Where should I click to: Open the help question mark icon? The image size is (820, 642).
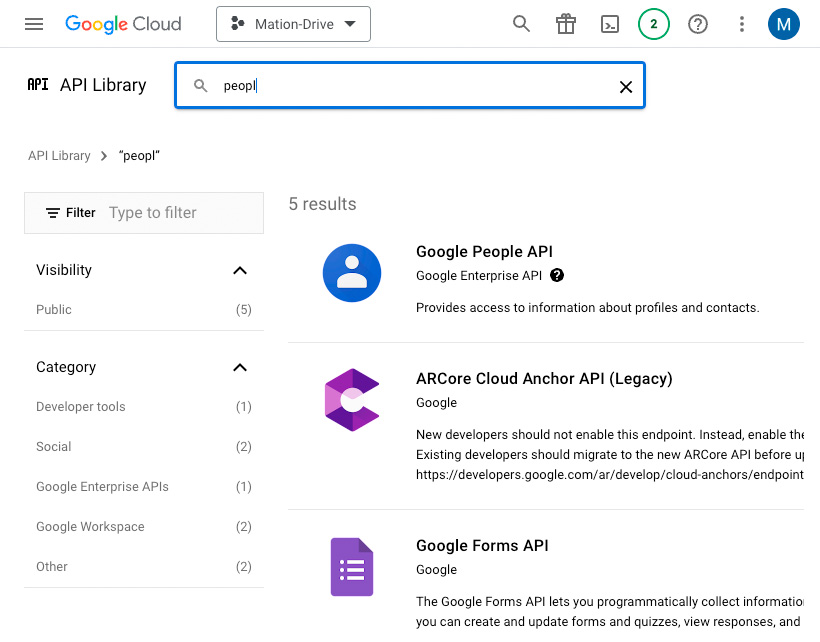click(698, 24)
